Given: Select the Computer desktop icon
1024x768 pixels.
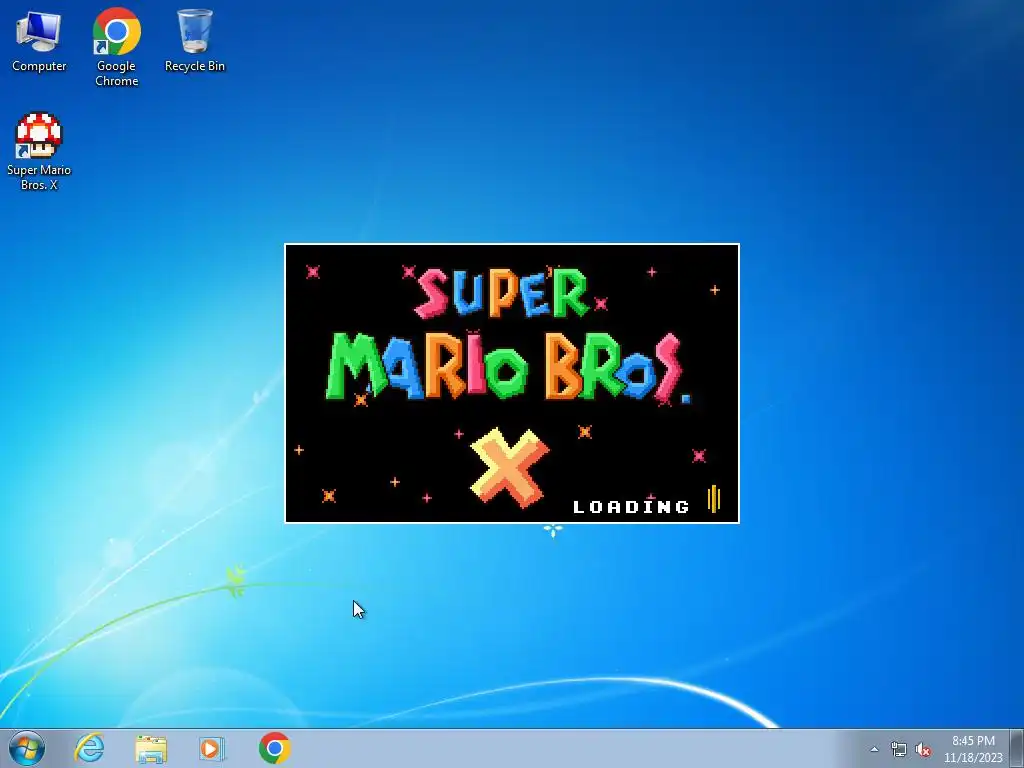Looking at the screenshot, I should (x=39, y=40).
